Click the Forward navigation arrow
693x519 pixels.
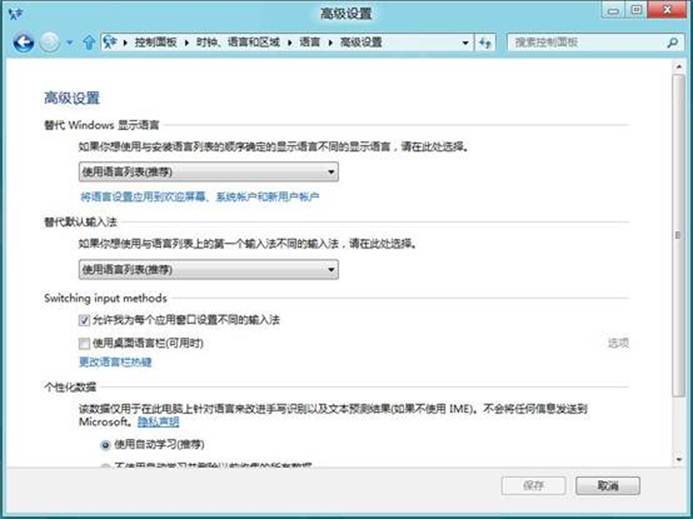tap(50, 42)
